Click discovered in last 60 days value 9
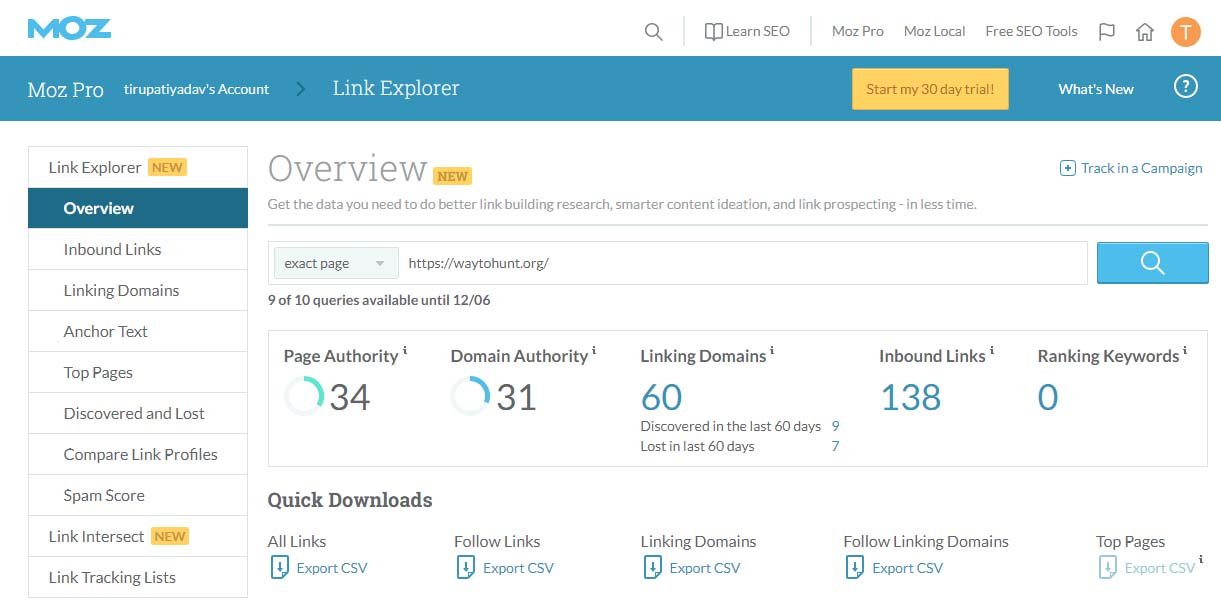 point(835,426)
